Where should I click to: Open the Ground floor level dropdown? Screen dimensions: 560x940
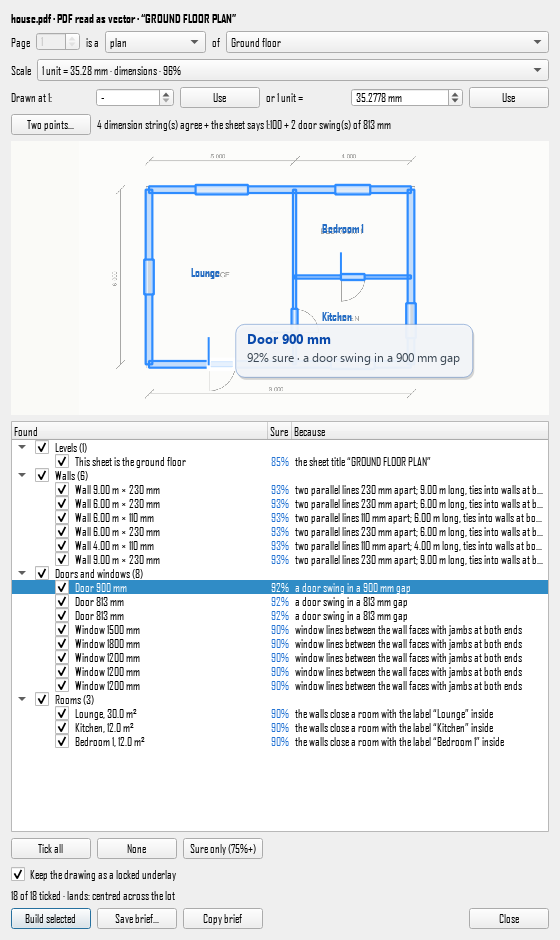[x=387, y=43]
